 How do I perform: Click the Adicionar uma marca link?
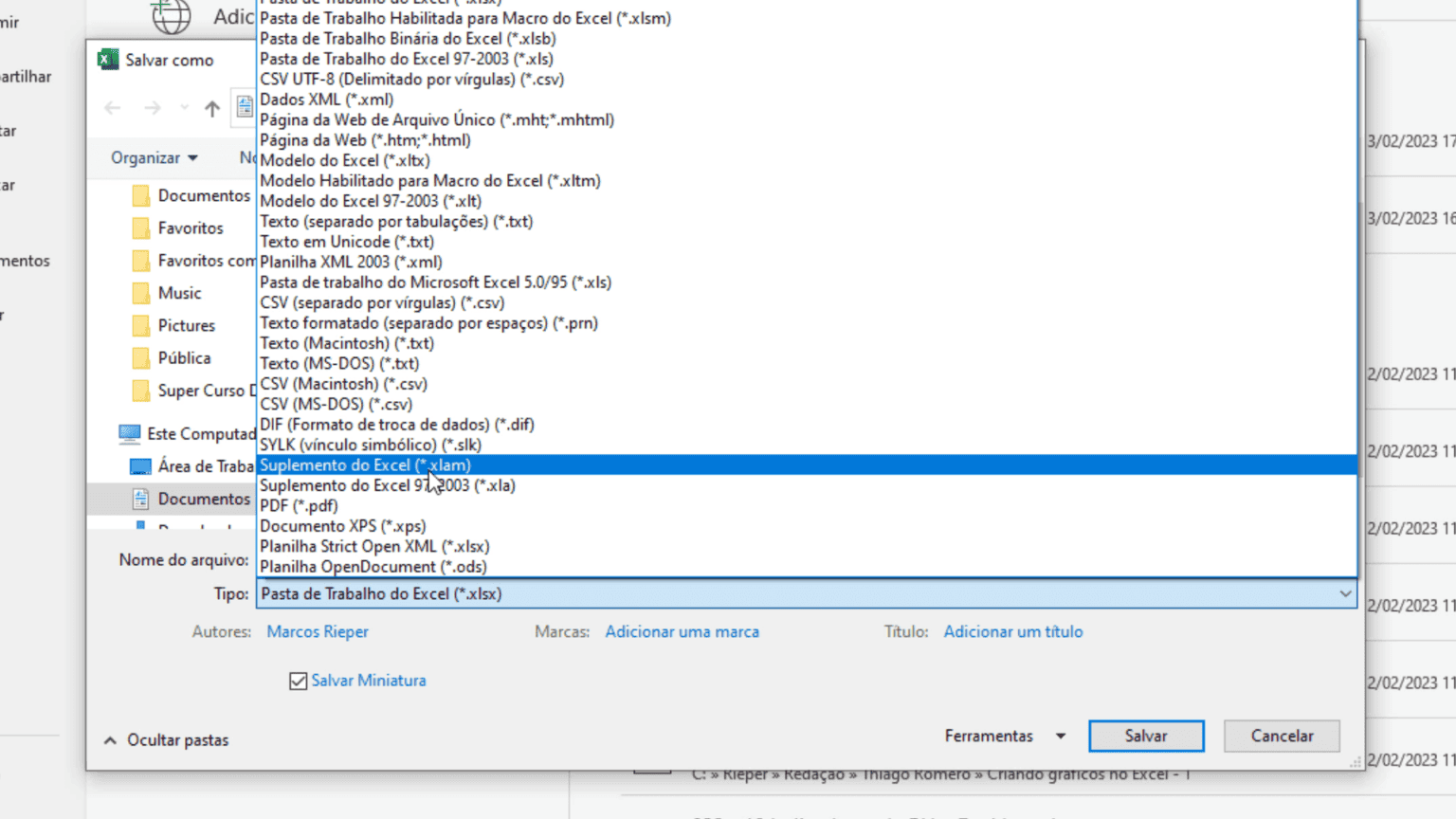(x=682, y=632)
